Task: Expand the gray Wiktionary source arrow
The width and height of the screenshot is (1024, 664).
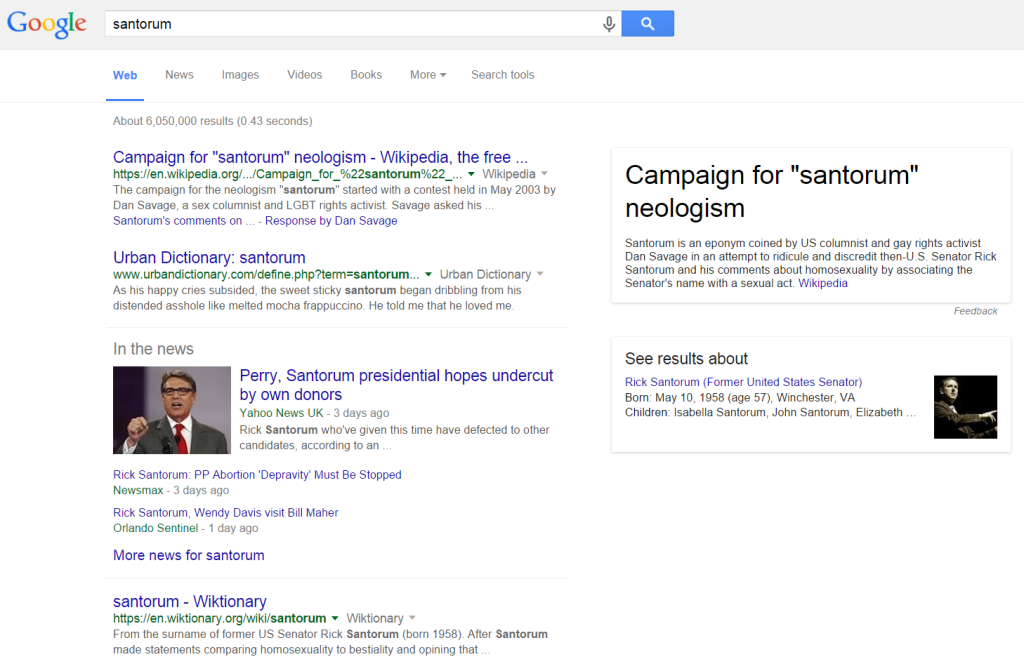Action: (412, 618)
